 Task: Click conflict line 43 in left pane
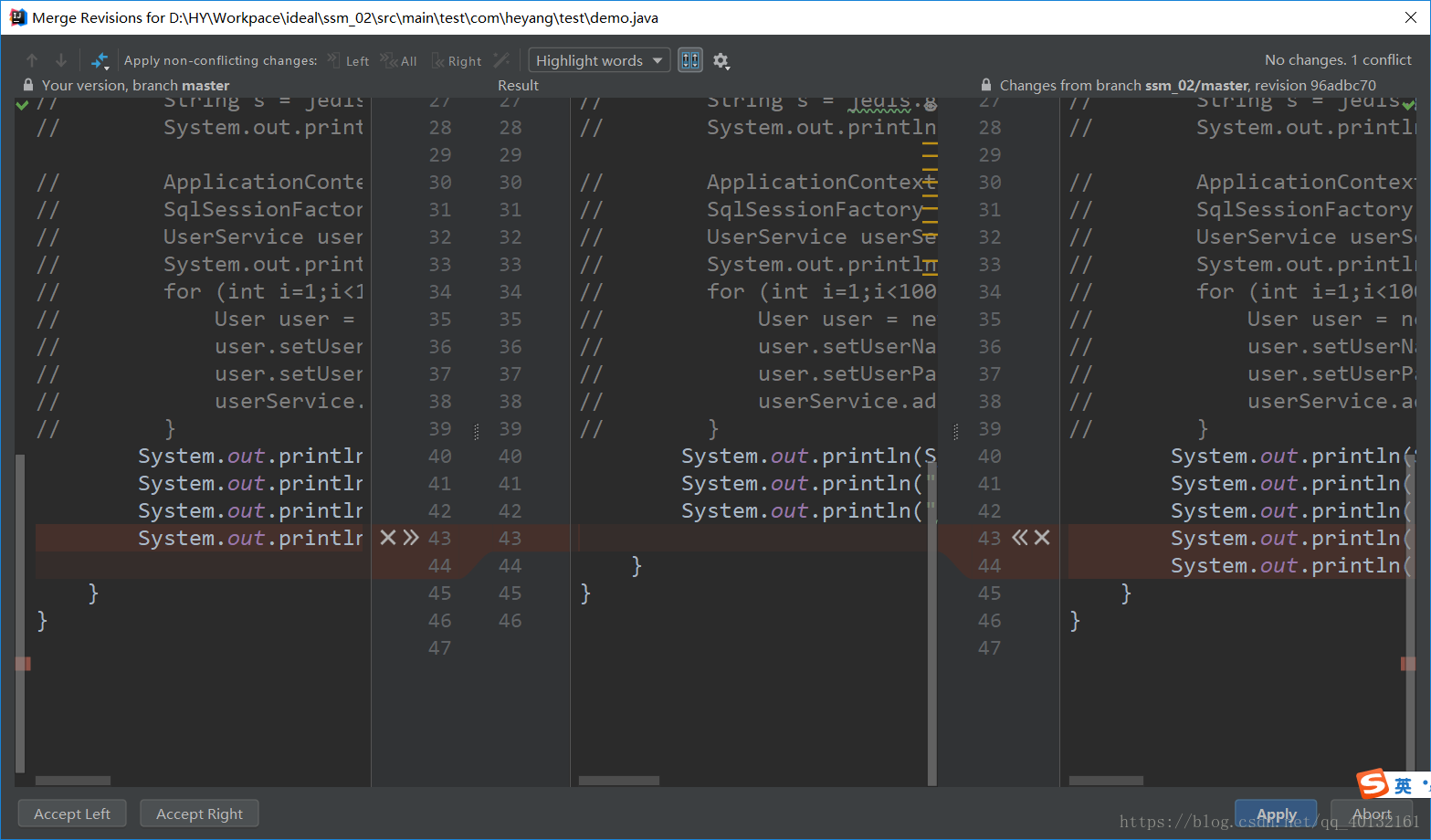tap(199, 538)
